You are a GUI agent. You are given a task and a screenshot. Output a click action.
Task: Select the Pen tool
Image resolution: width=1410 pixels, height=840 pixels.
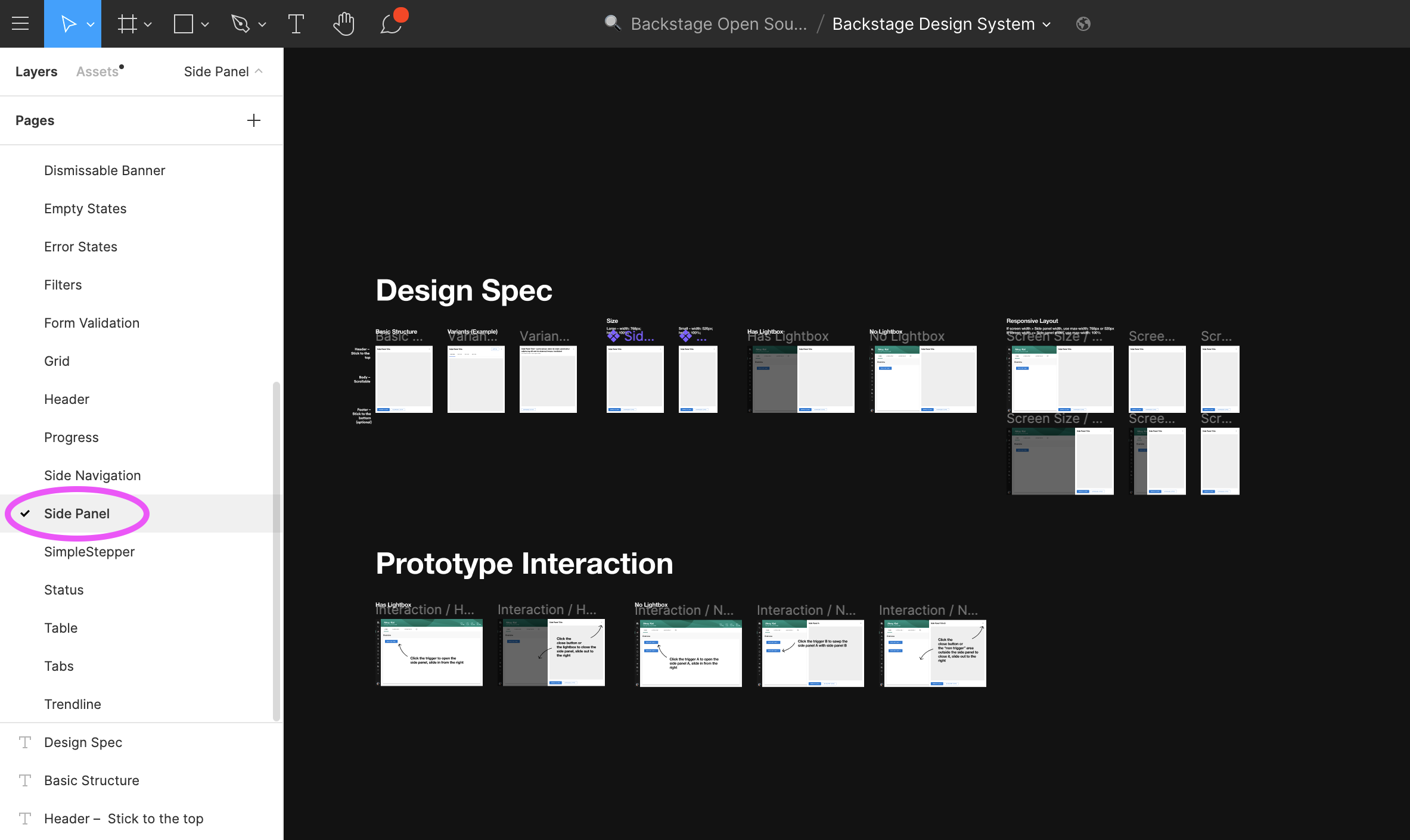click(x=241, y=23)
